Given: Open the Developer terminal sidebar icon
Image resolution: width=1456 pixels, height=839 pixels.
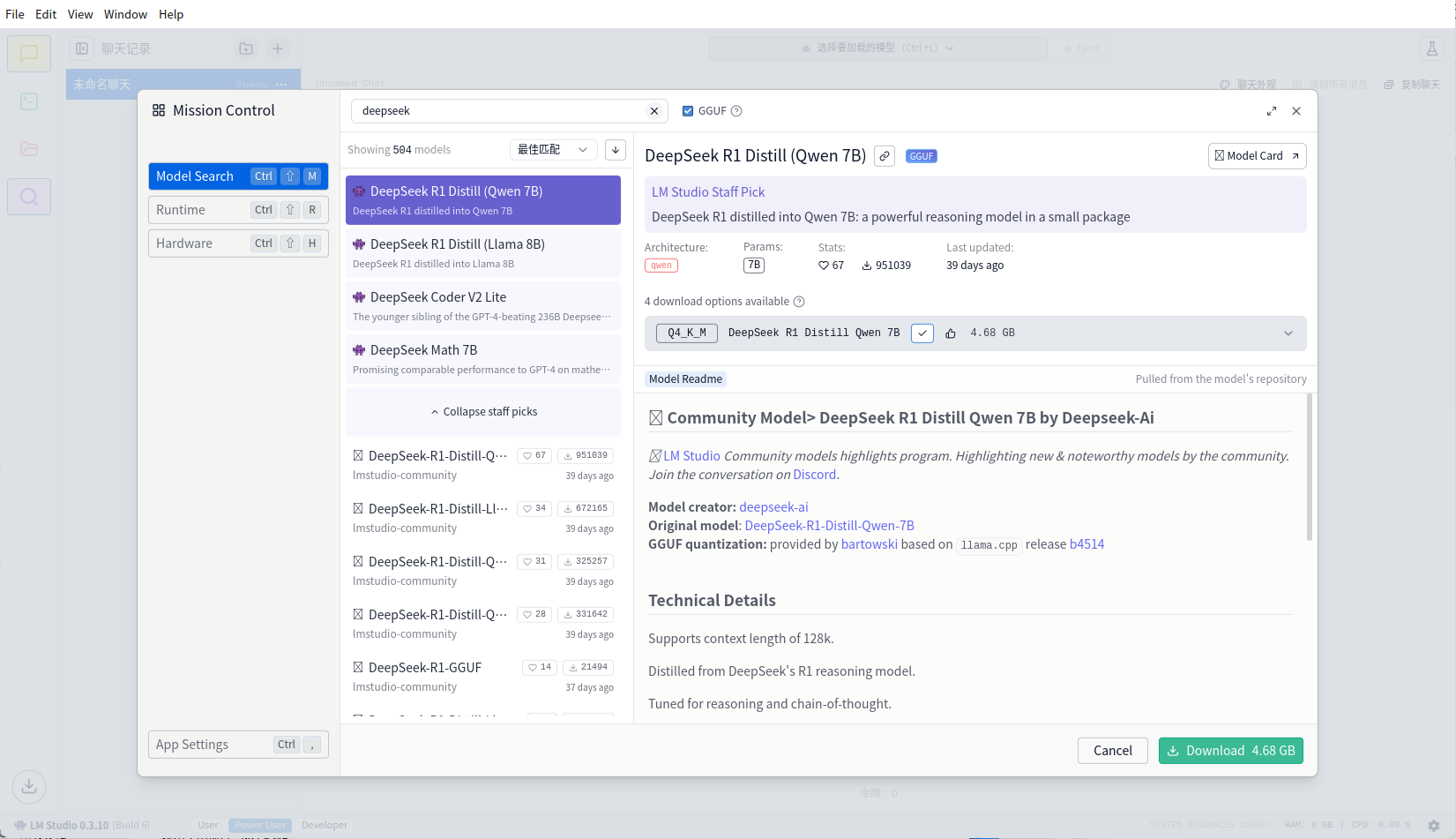Looking at the screenshot, I should 29,101.
